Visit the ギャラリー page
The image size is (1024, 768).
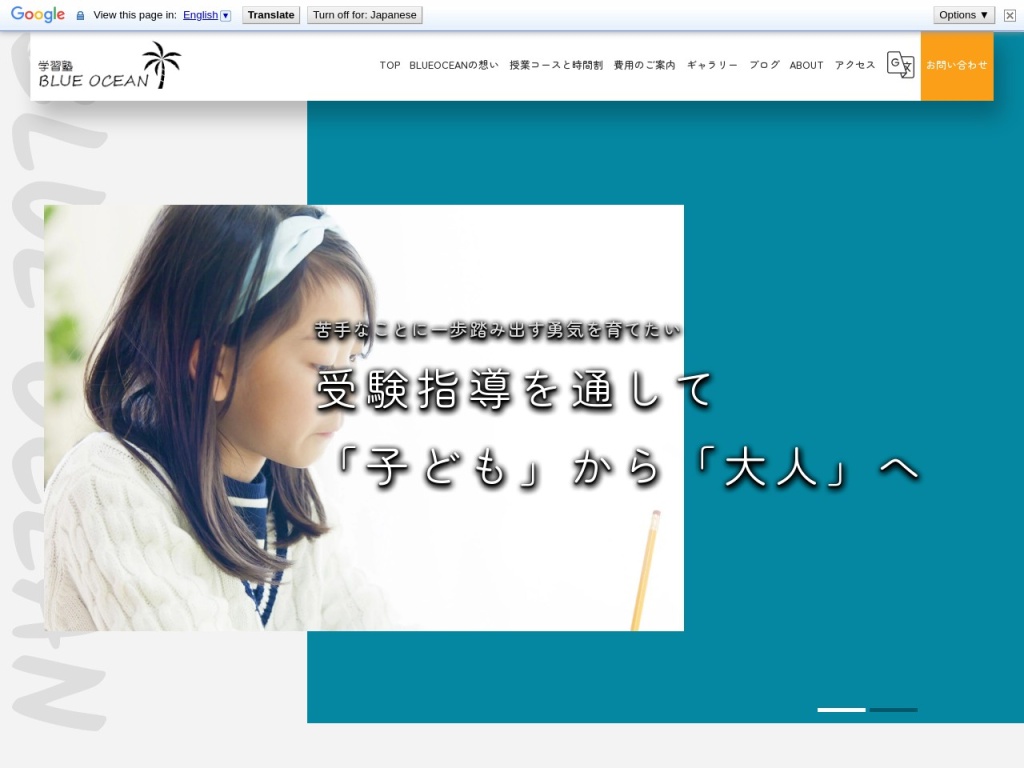click(x=712, y=65)
